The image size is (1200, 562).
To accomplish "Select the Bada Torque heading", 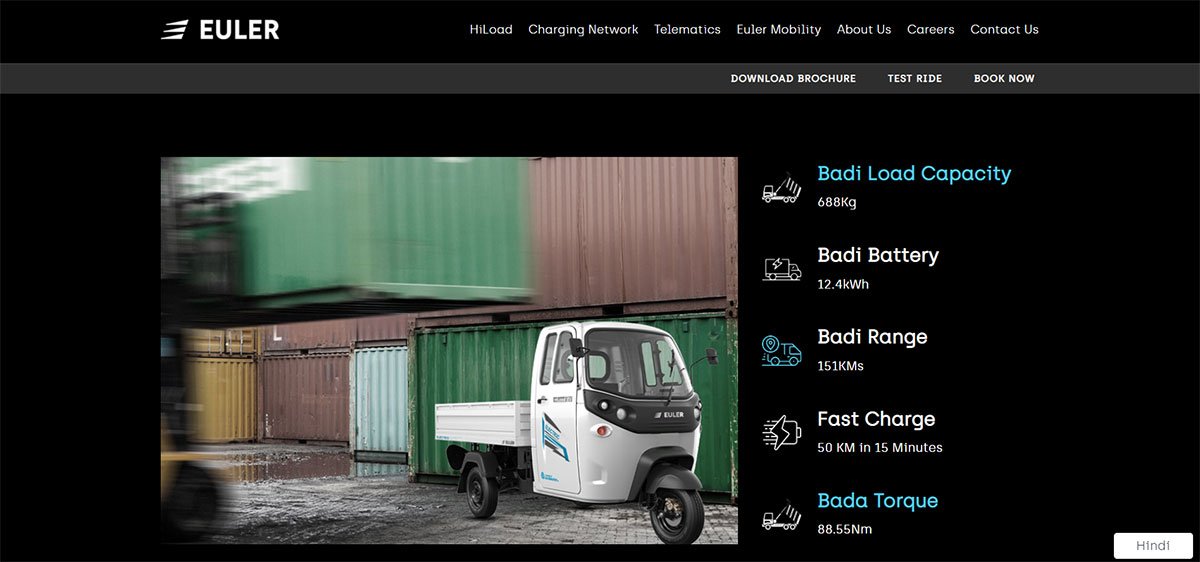I will [877, 501].
